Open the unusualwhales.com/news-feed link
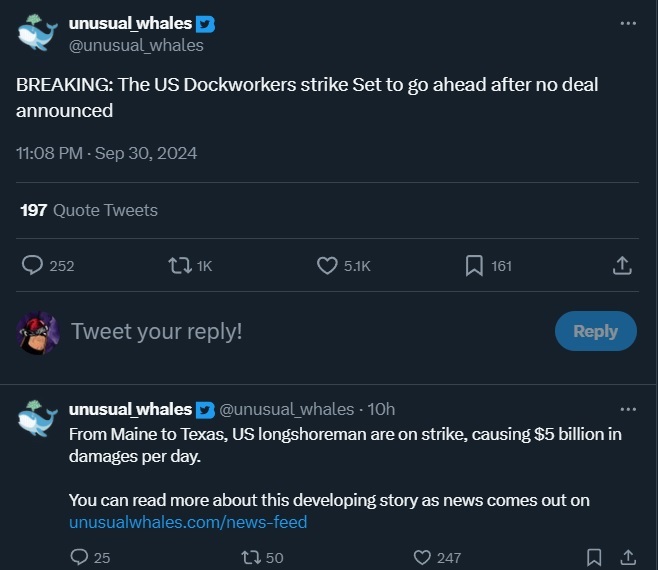This screenshot has height=570, width=658. [188, 522]
